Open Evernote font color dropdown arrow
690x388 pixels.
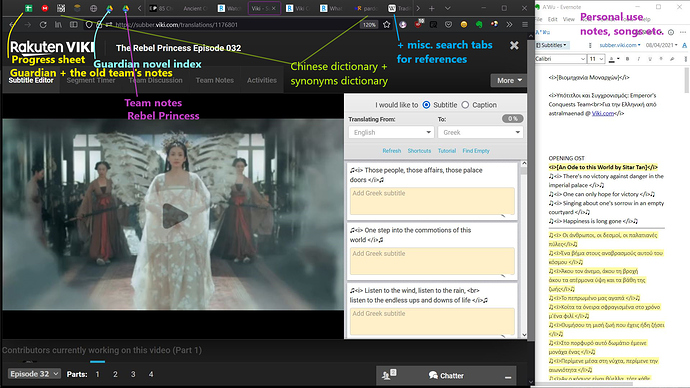618,59
